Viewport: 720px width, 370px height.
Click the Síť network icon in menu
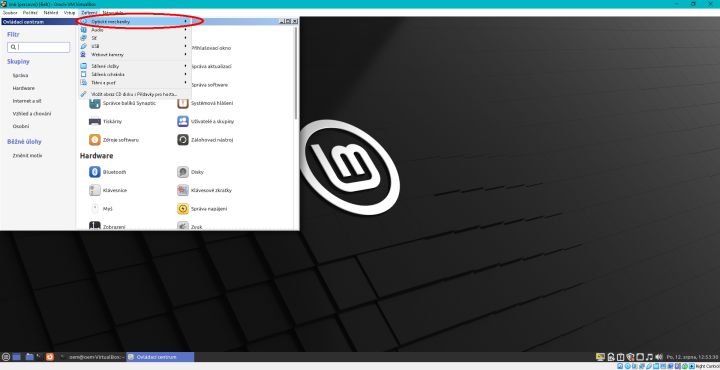pyautogui.click(x=83, y=38)
